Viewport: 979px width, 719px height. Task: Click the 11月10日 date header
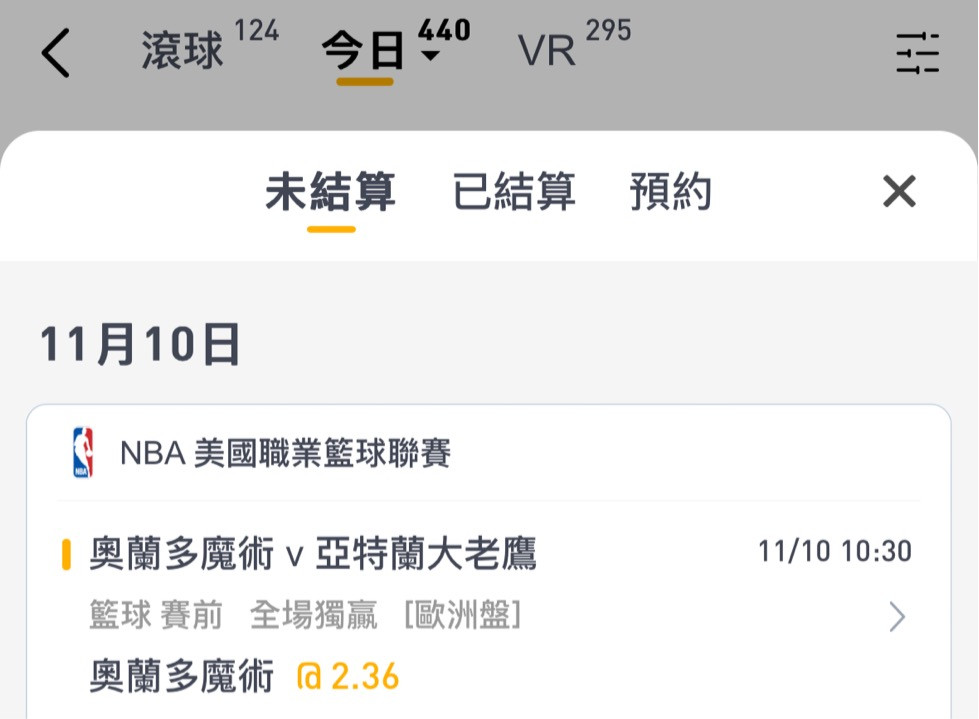click(140, 344)
